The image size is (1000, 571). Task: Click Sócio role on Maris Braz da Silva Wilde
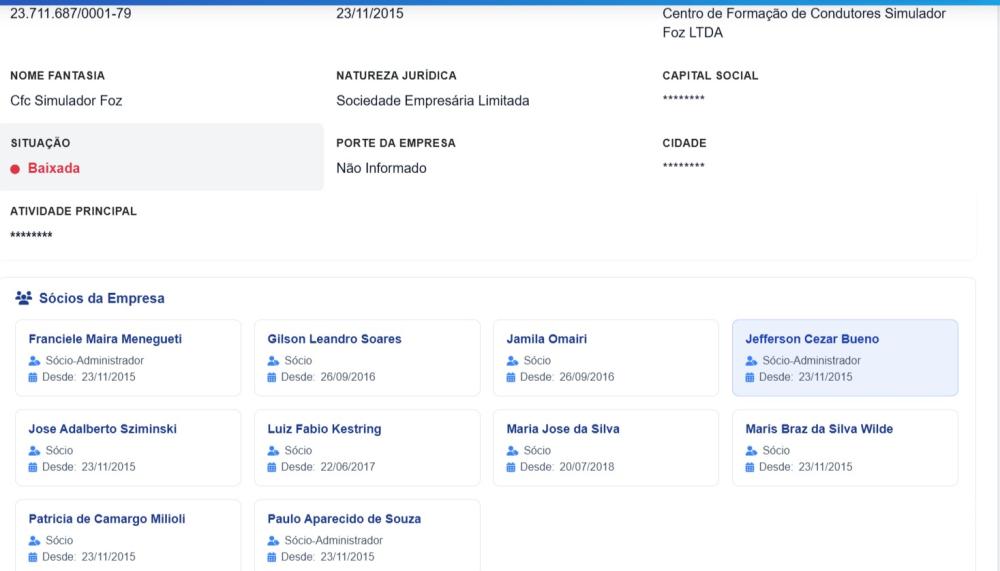tap(776, 450)
